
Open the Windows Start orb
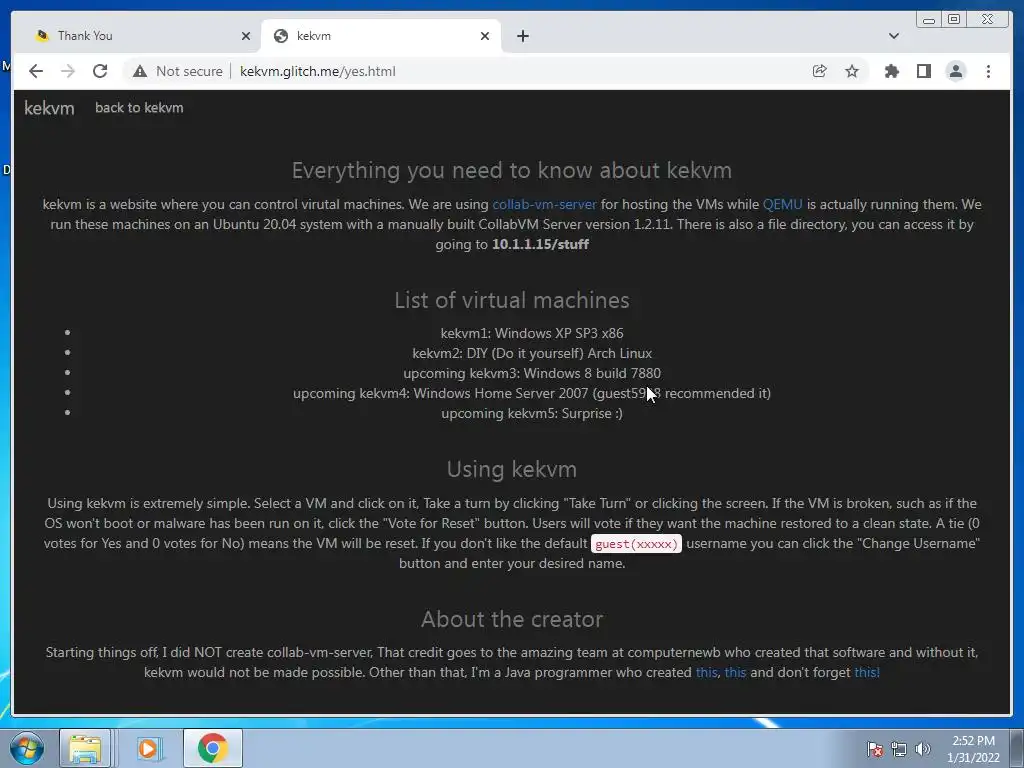click(27, 748)
